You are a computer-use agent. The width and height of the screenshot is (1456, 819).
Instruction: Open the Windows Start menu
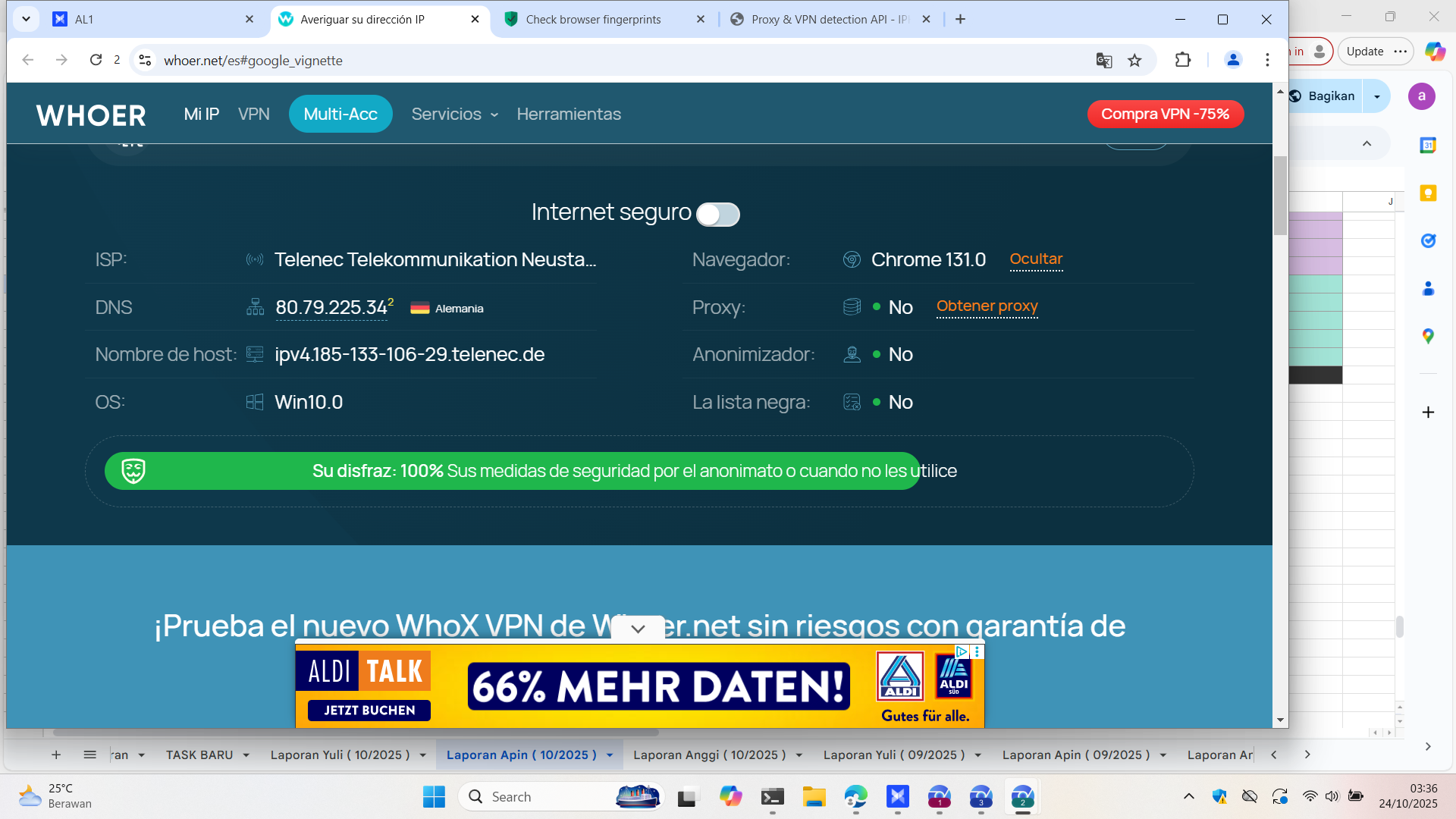coord(434,797)
